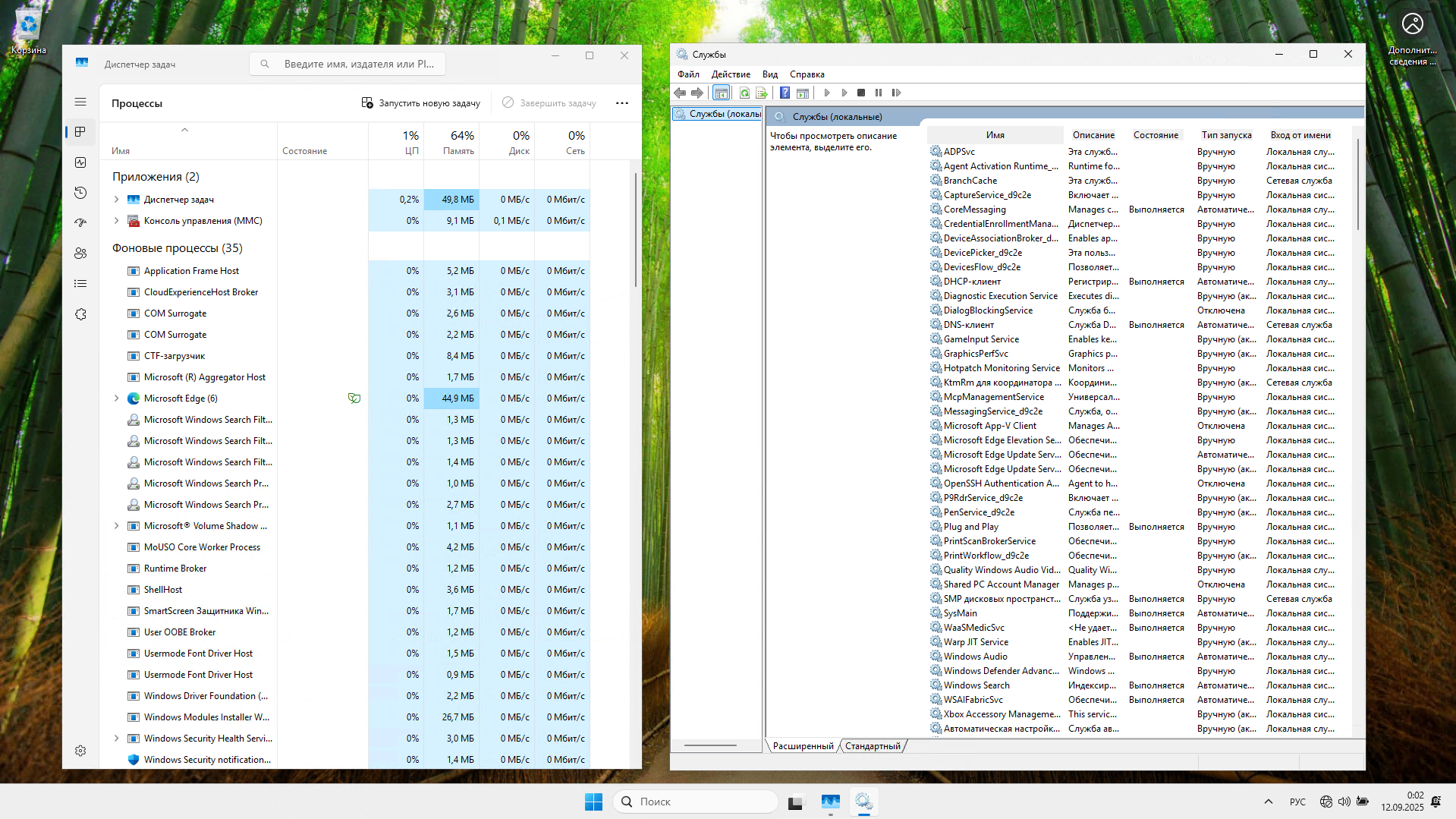The height and width of the screenshot is (819, 1456).
Task: Switch input language via РУС indicator
Action: [x=1297, y=802]
